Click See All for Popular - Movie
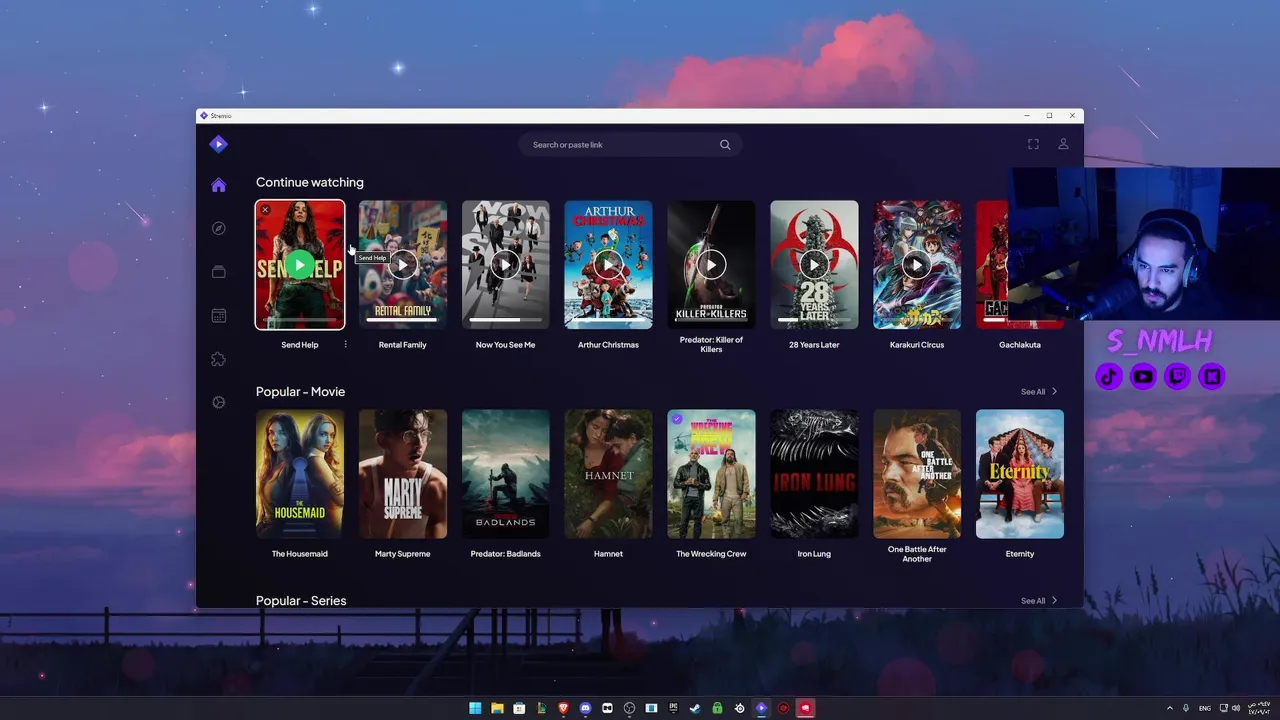Viewport: 1280px width, 720px height. pyautogui.click(x=1039, y=392)
